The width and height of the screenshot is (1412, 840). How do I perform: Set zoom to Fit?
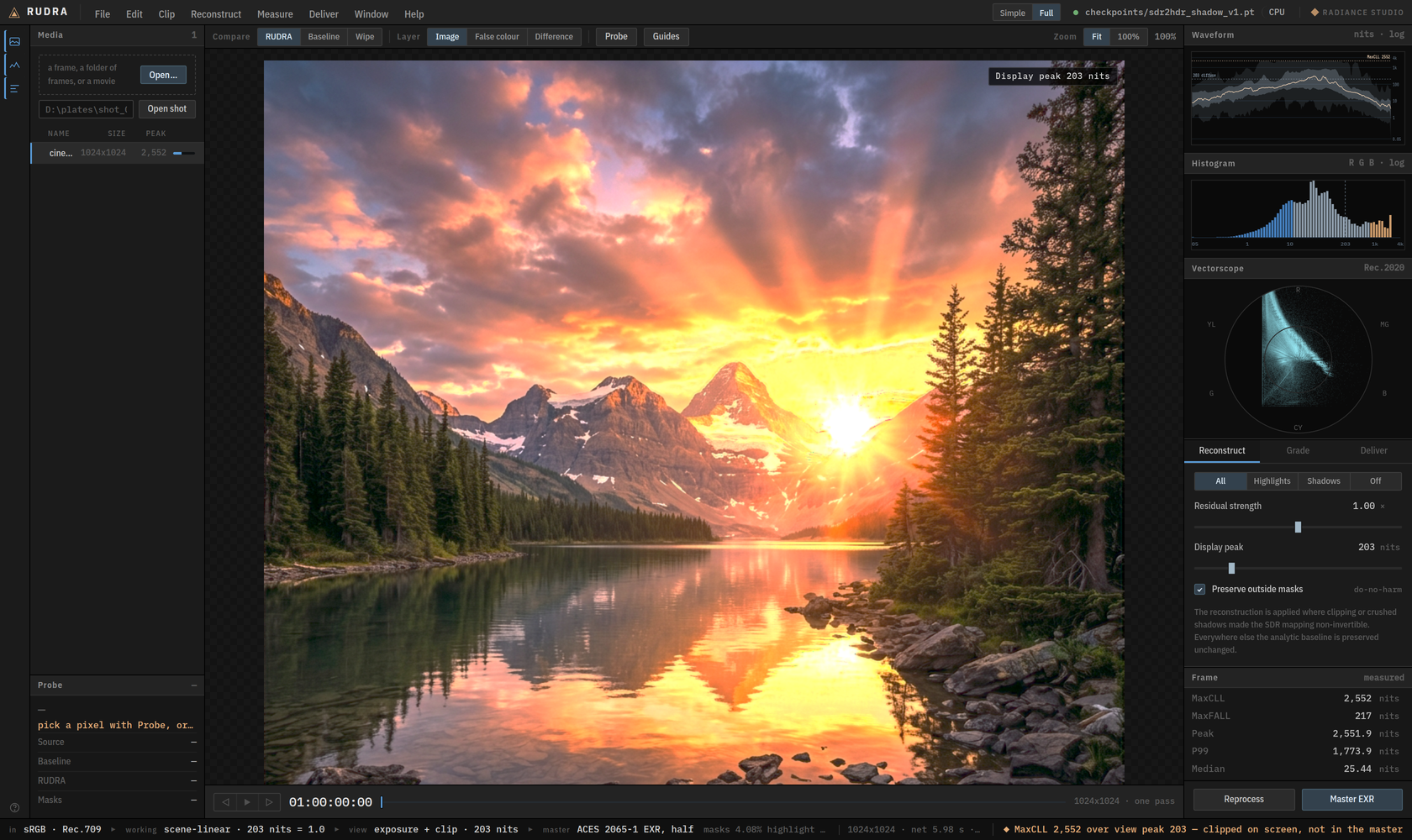(1097, 37)
